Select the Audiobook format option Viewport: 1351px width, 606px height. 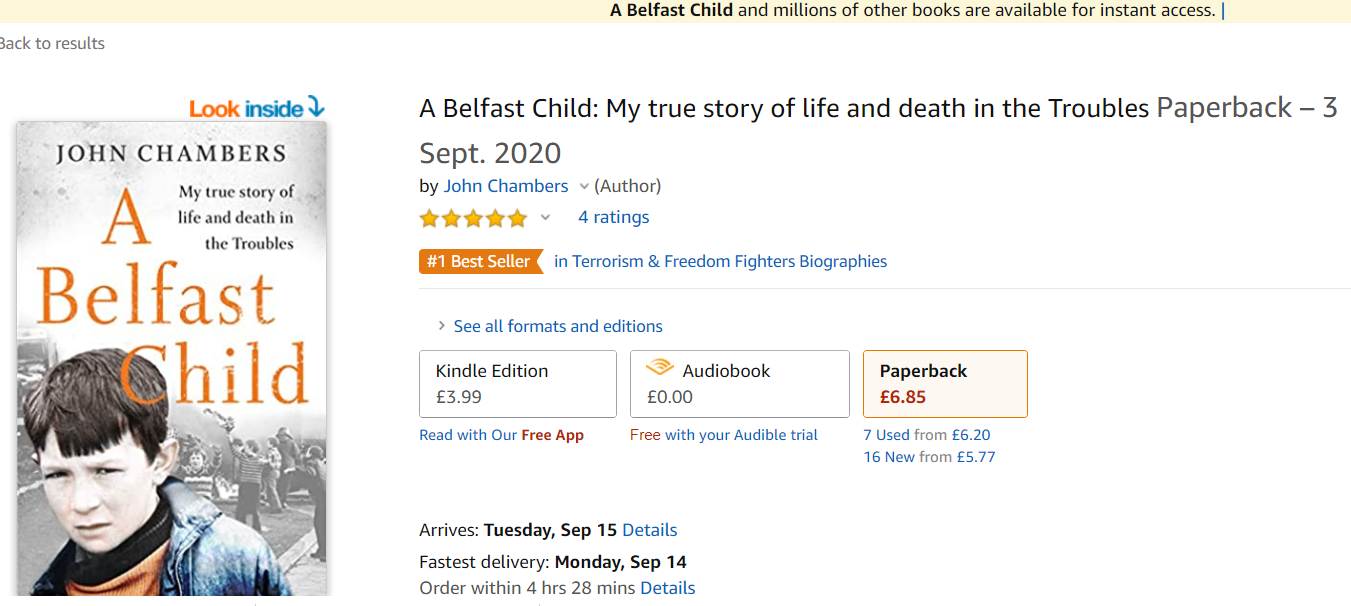739,383
